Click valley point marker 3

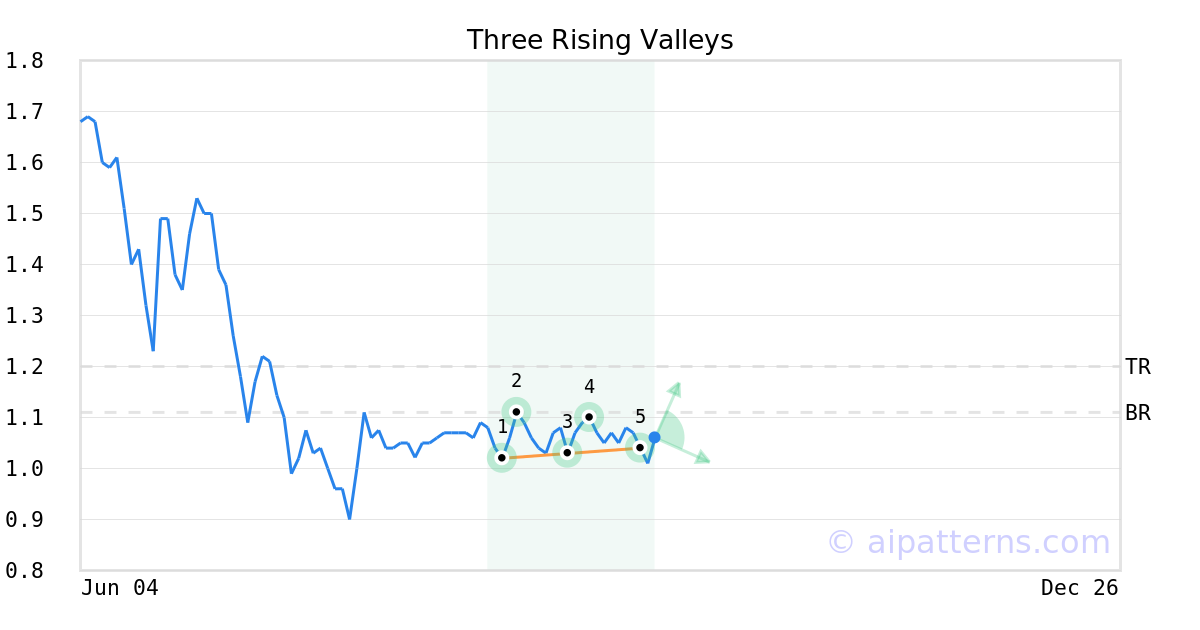tap(567, 452)
